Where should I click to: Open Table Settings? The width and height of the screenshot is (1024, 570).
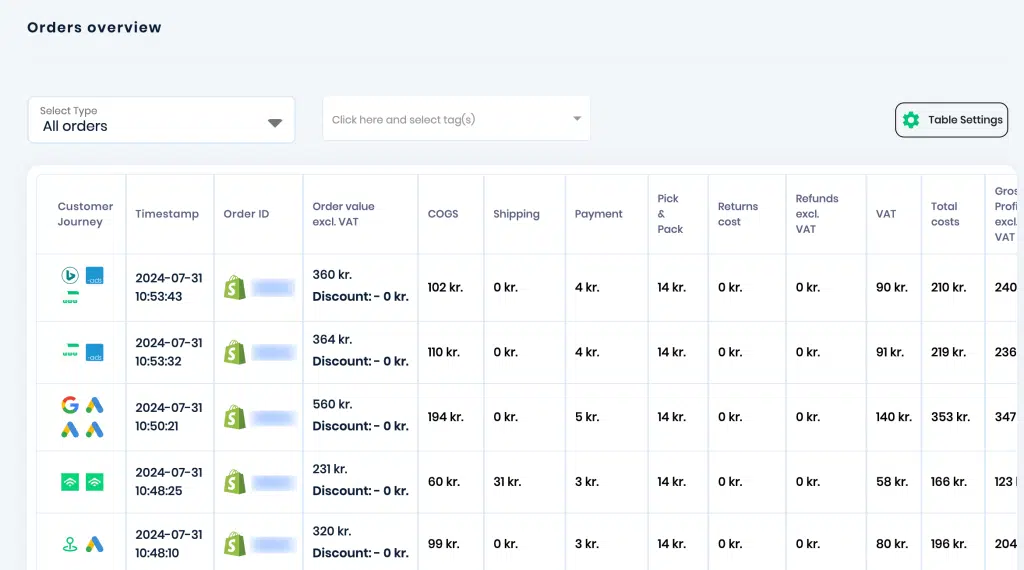coord(952,119)
